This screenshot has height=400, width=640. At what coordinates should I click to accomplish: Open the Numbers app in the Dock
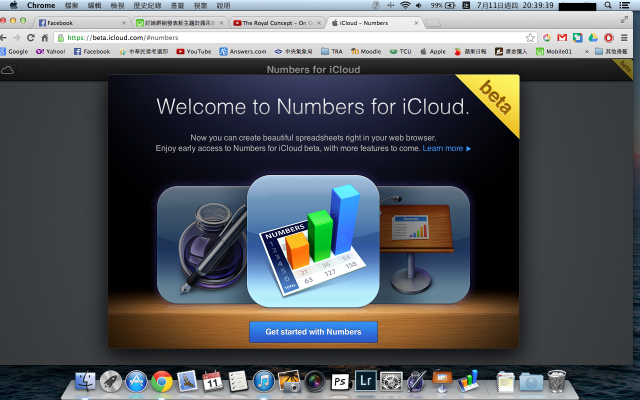tap(468, 380)
